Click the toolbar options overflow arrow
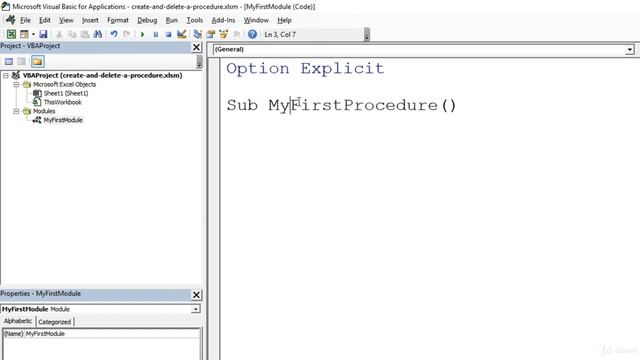Screen dimensions: 640x360 click(367, 35)
